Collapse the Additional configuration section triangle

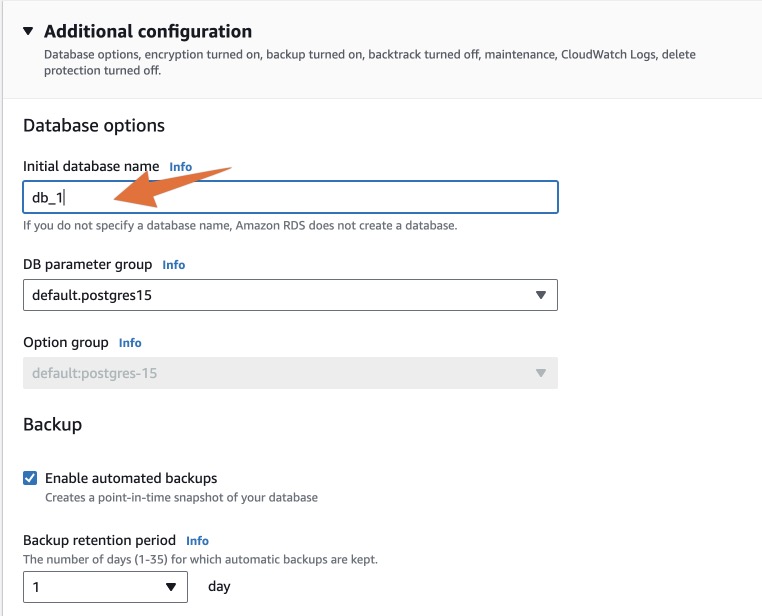(x=28, y=32)
